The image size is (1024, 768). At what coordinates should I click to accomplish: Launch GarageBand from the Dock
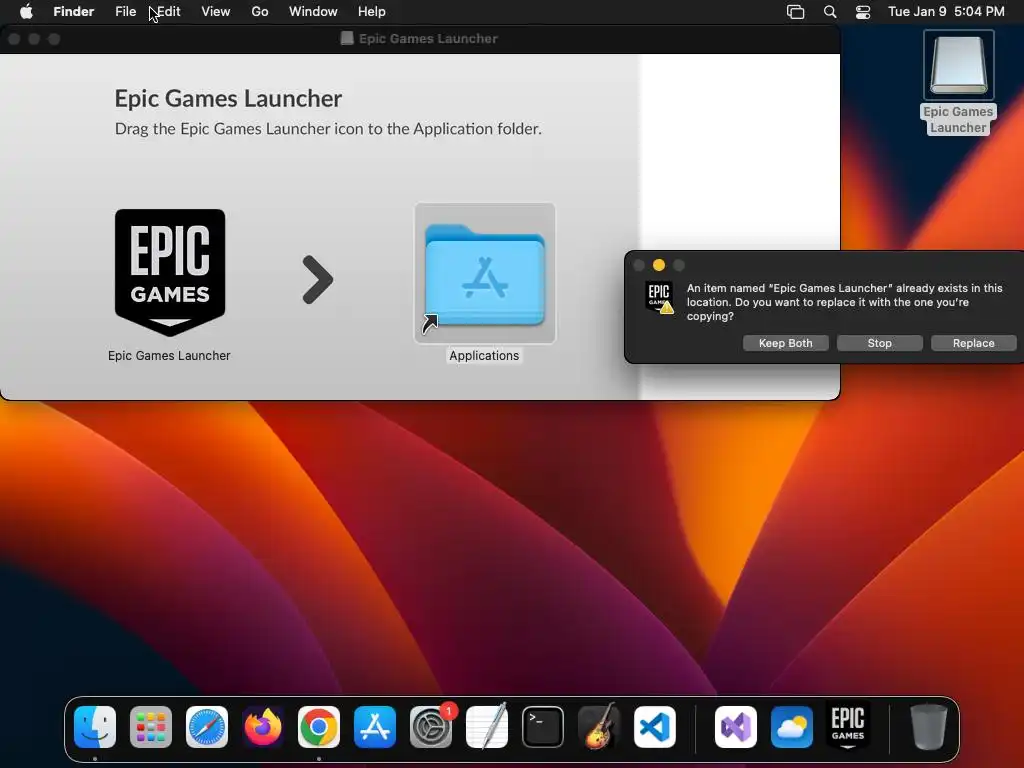tap(599, 727)
